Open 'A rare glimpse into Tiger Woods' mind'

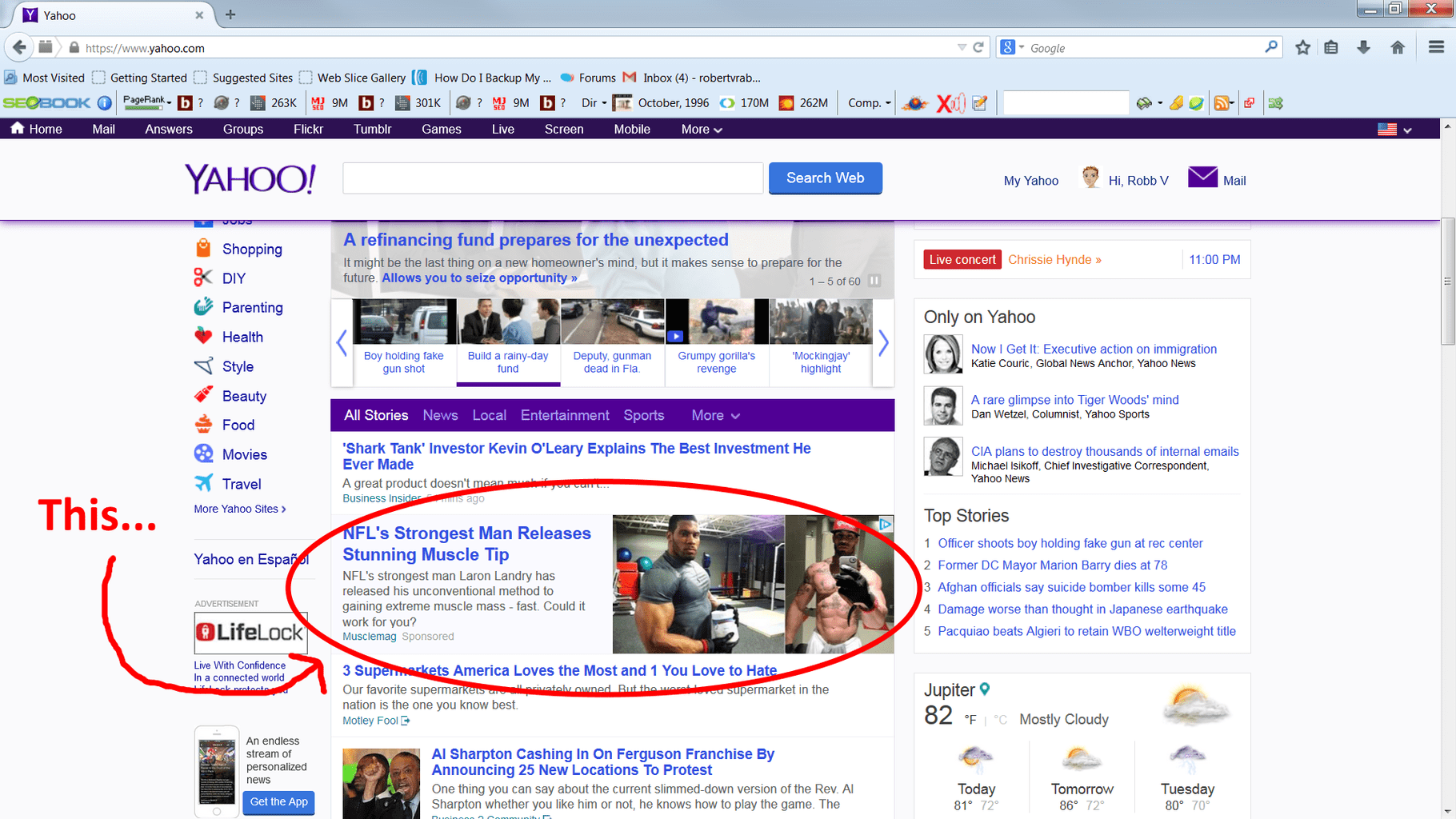click(1074, 400)
